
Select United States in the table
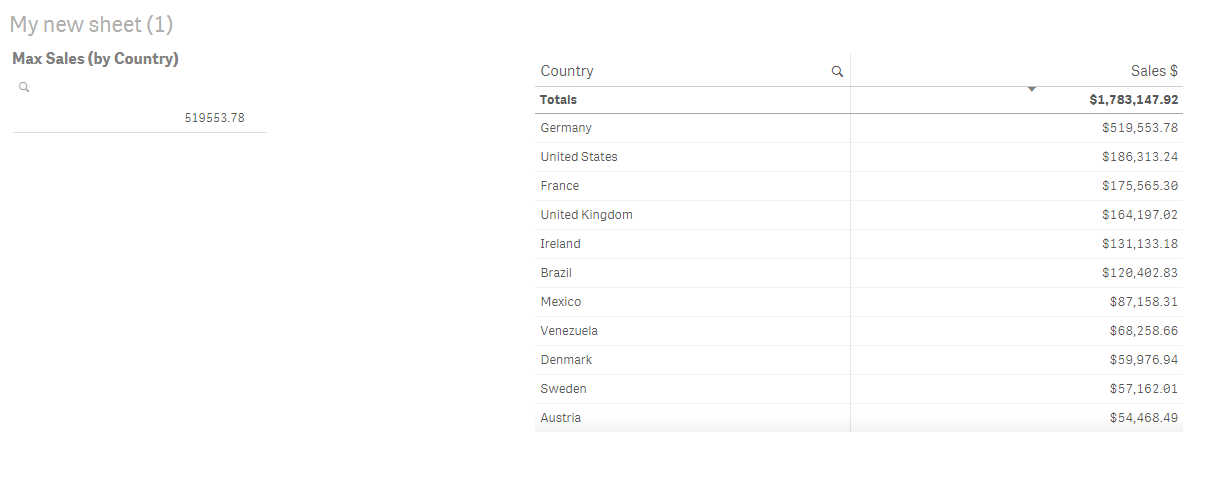tap(579, 157)
